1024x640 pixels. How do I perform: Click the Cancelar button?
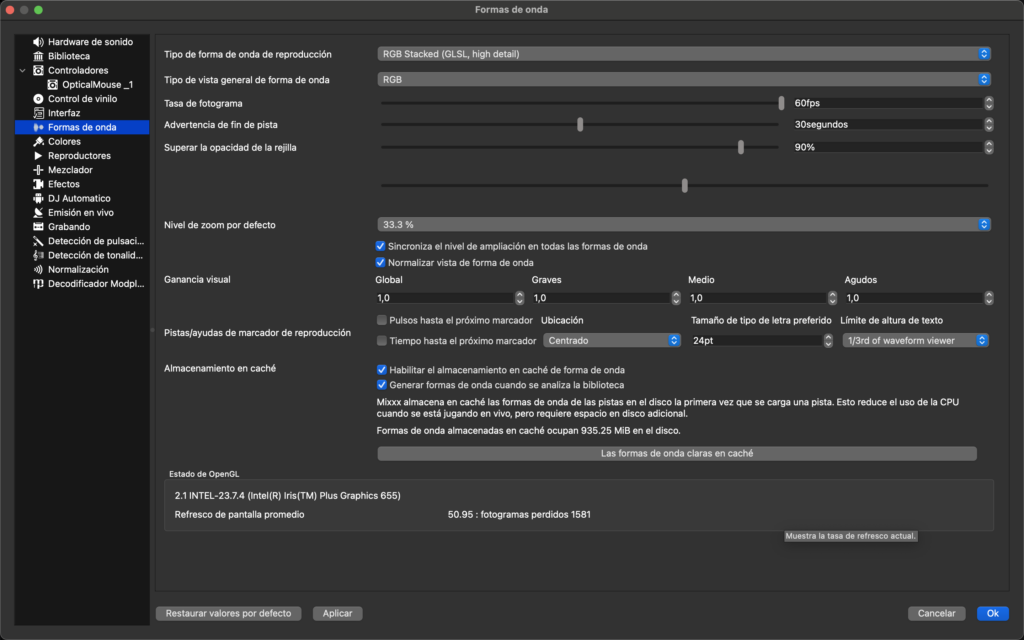click(x=936, y=613)
